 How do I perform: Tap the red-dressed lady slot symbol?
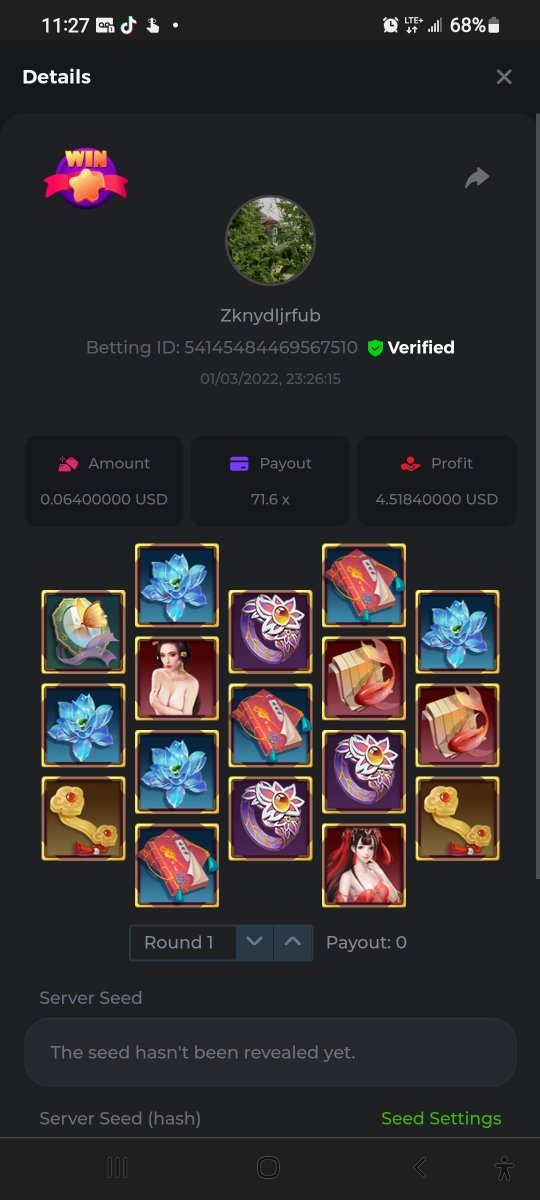point(364,865)
